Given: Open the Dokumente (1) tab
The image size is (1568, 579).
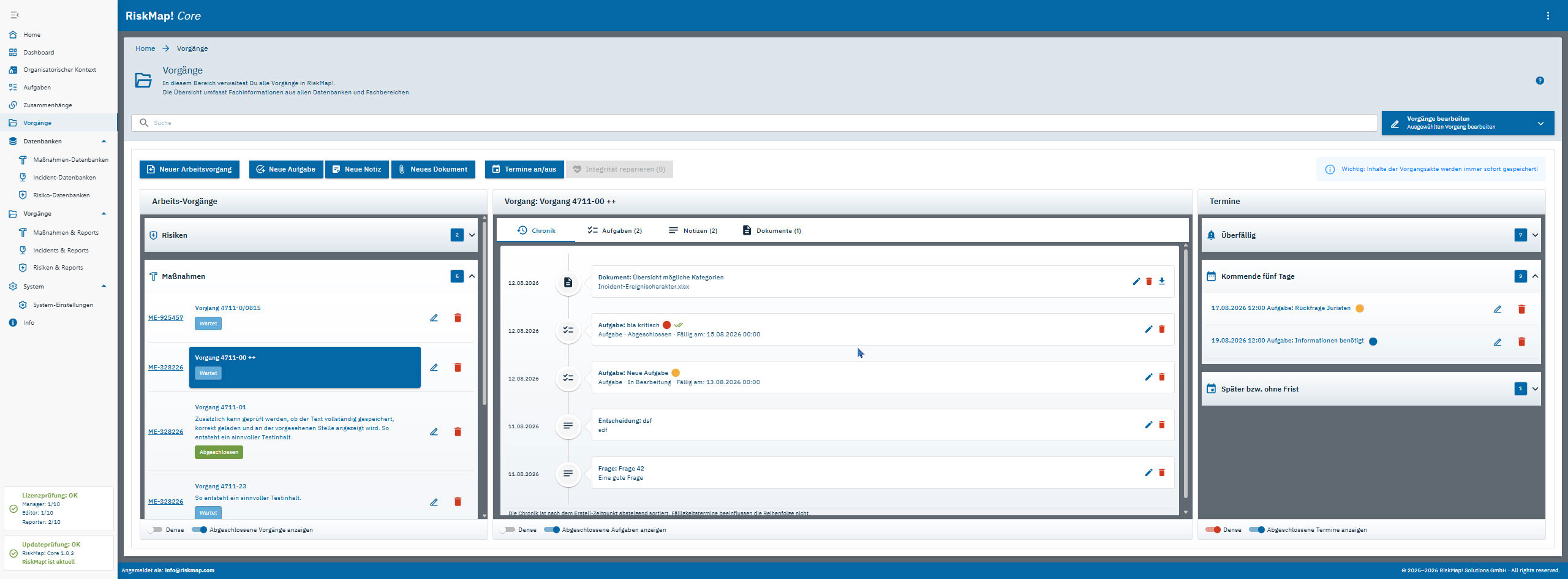Looking at the screenshot, I should click(772, 231).
